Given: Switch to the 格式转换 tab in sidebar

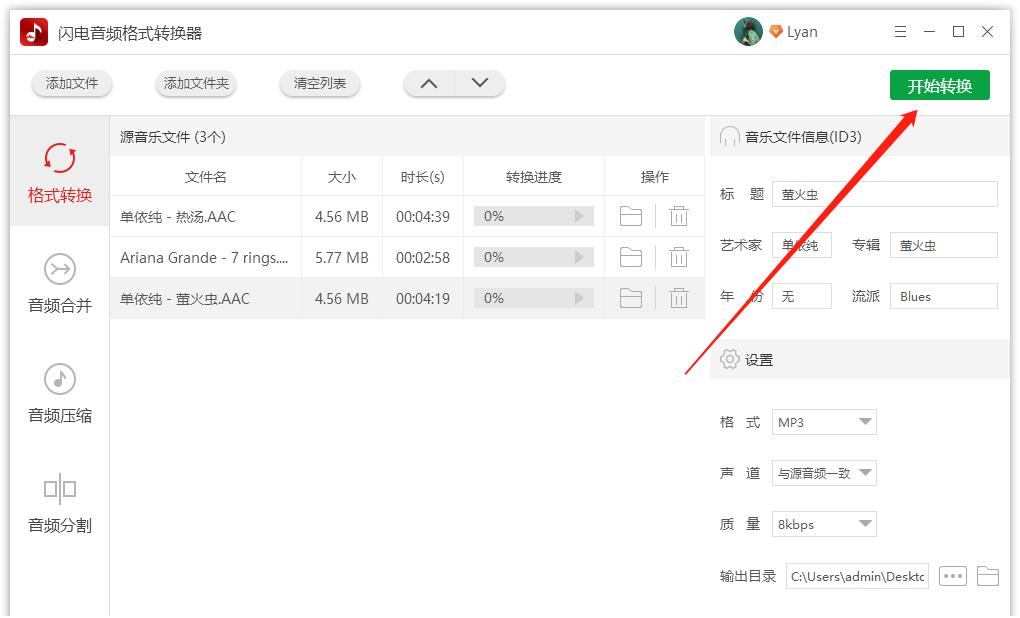Looking at the screenshot, I should click(59, 175).
